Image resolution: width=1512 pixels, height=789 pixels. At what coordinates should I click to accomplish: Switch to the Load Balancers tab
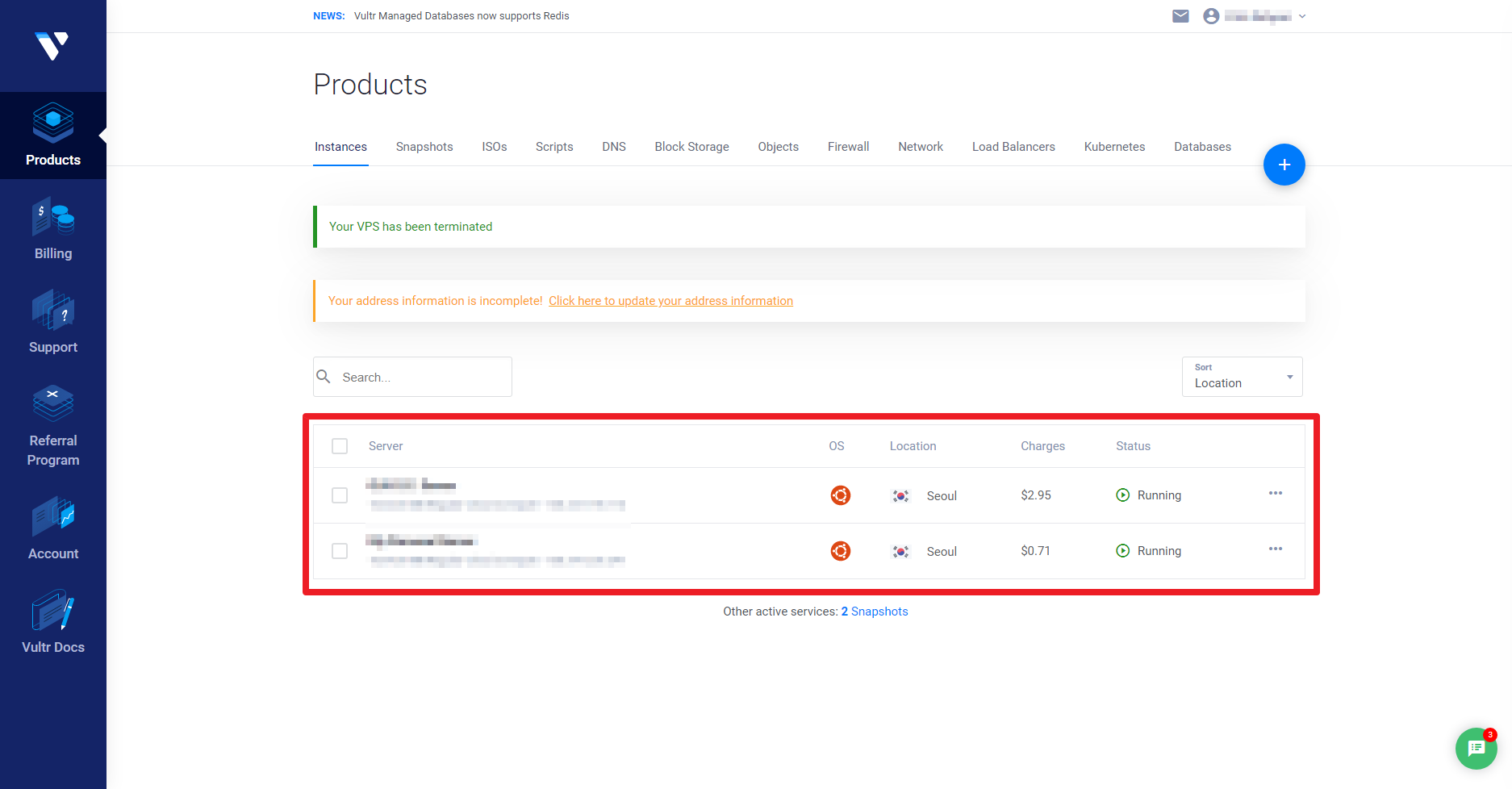point(1013,147)
